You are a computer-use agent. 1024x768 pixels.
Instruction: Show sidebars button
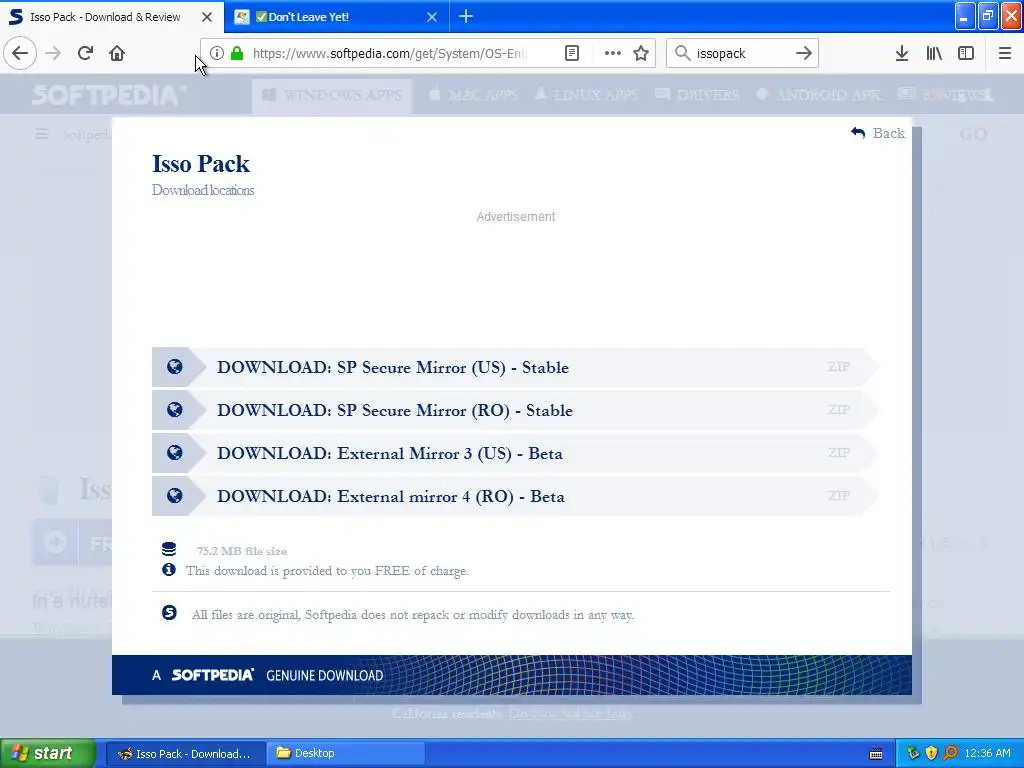point(966,53)
